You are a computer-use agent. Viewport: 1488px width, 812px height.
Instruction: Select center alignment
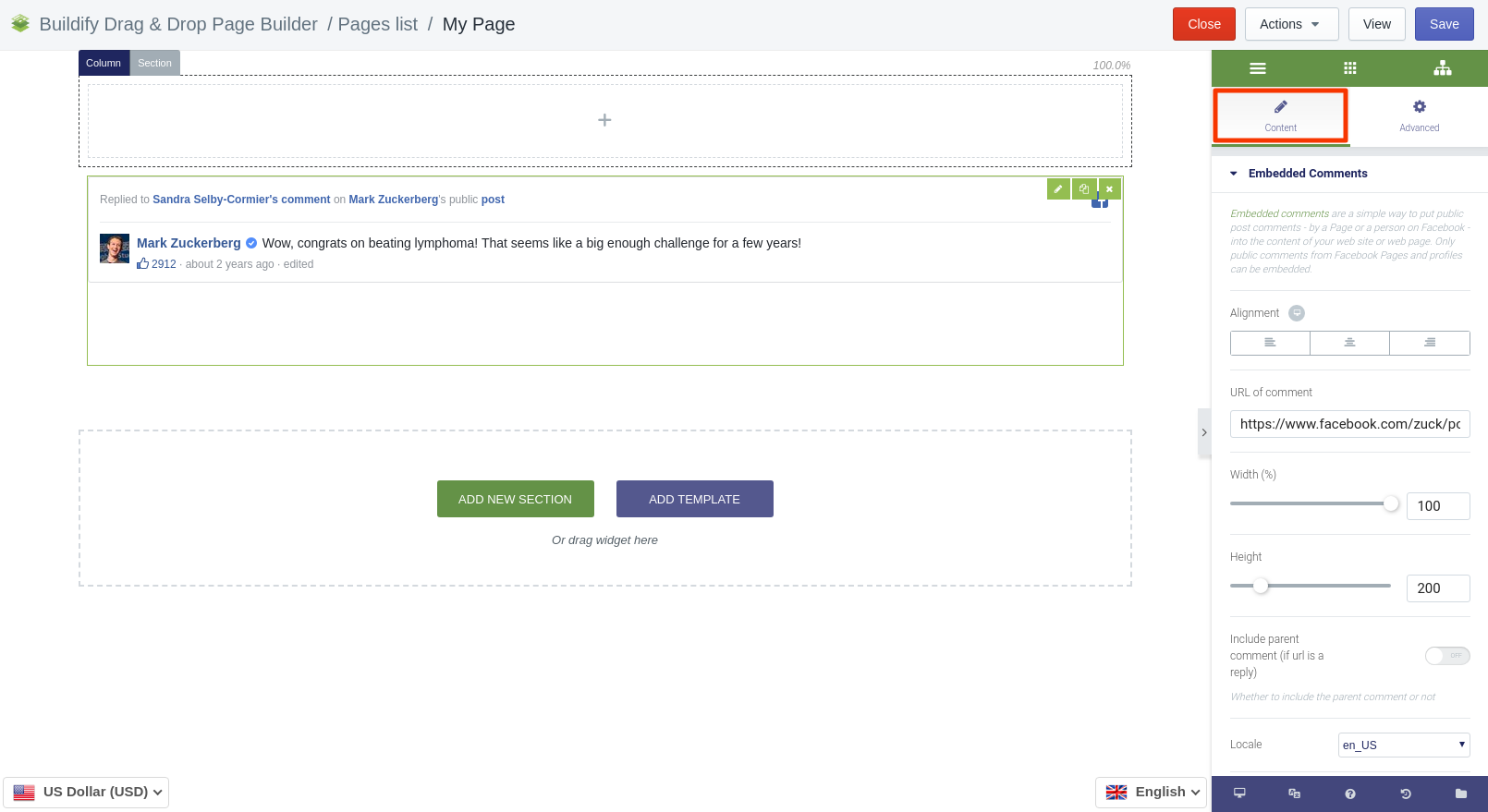1349,343
